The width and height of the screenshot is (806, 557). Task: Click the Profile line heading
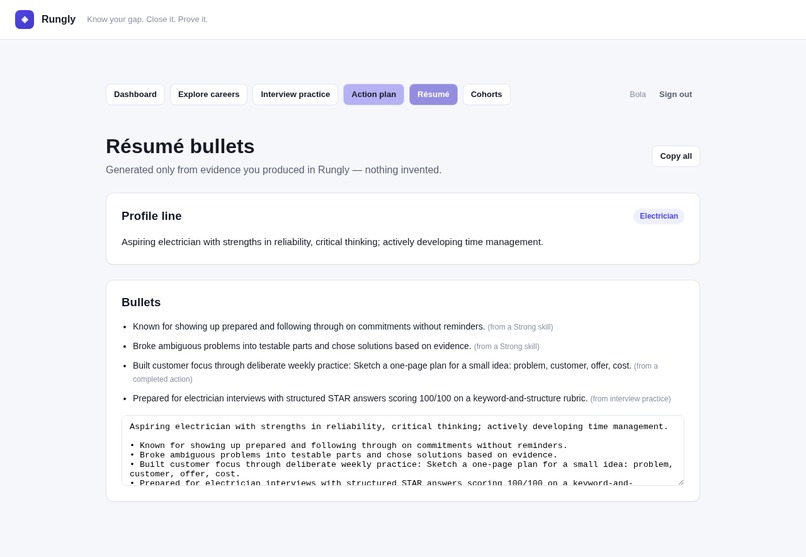pos(151,216)
